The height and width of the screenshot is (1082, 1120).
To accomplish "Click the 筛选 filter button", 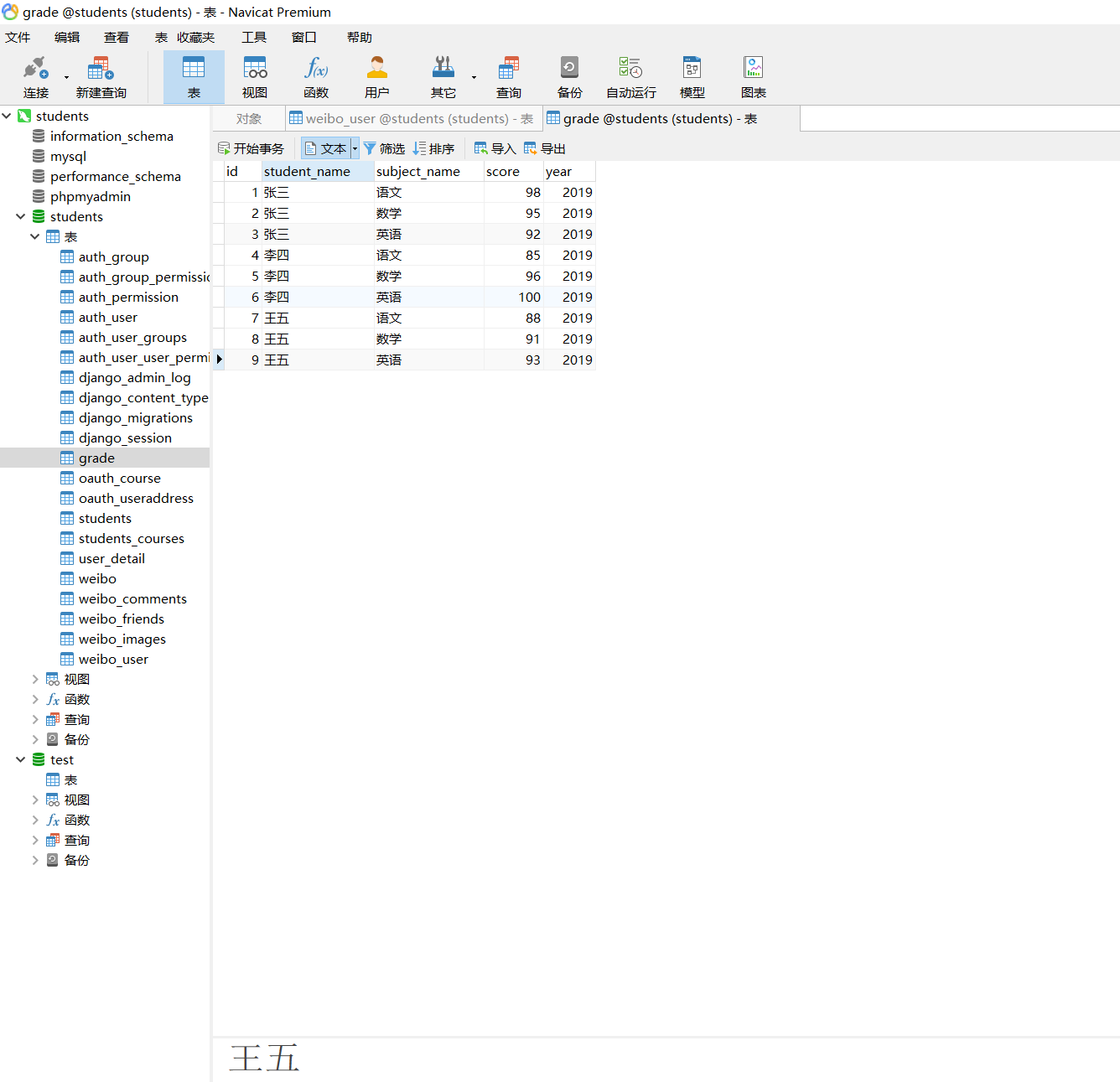I will 384,148.
